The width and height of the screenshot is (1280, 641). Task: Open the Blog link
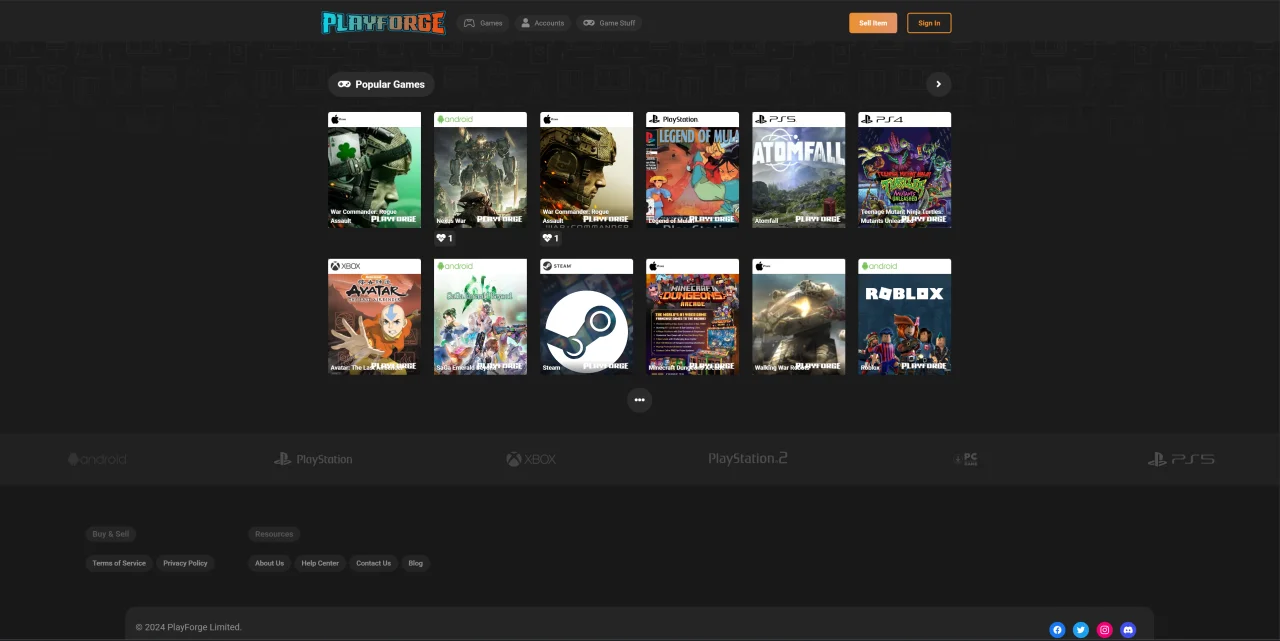415,563
